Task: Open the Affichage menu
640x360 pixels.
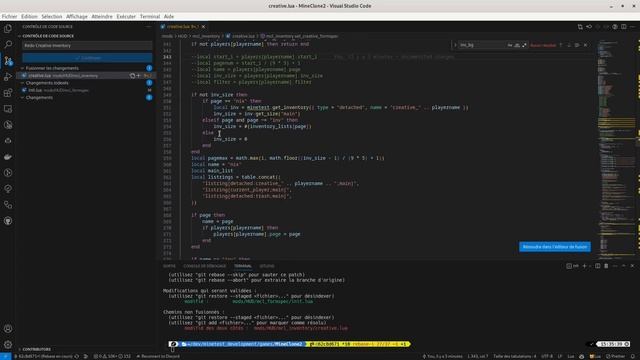Action: pyautogui.click(x=77, y=16)
